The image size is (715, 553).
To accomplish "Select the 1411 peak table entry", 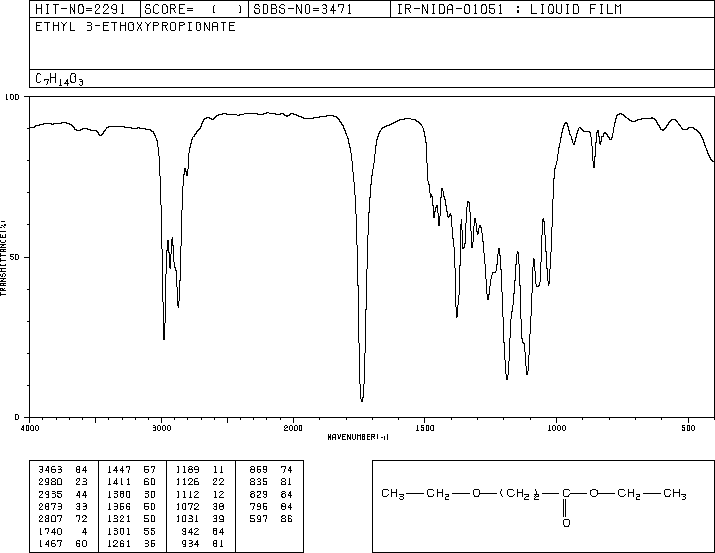I will 131,482.
